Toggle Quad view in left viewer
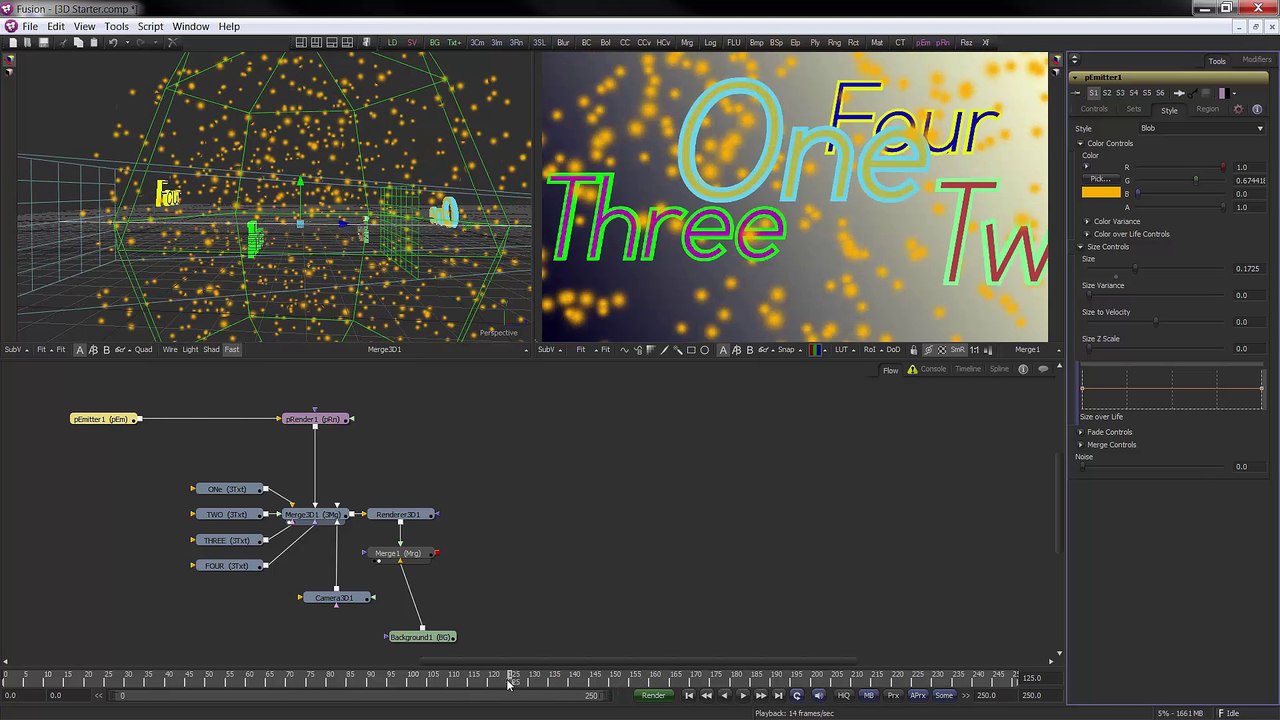 point(144,349)
